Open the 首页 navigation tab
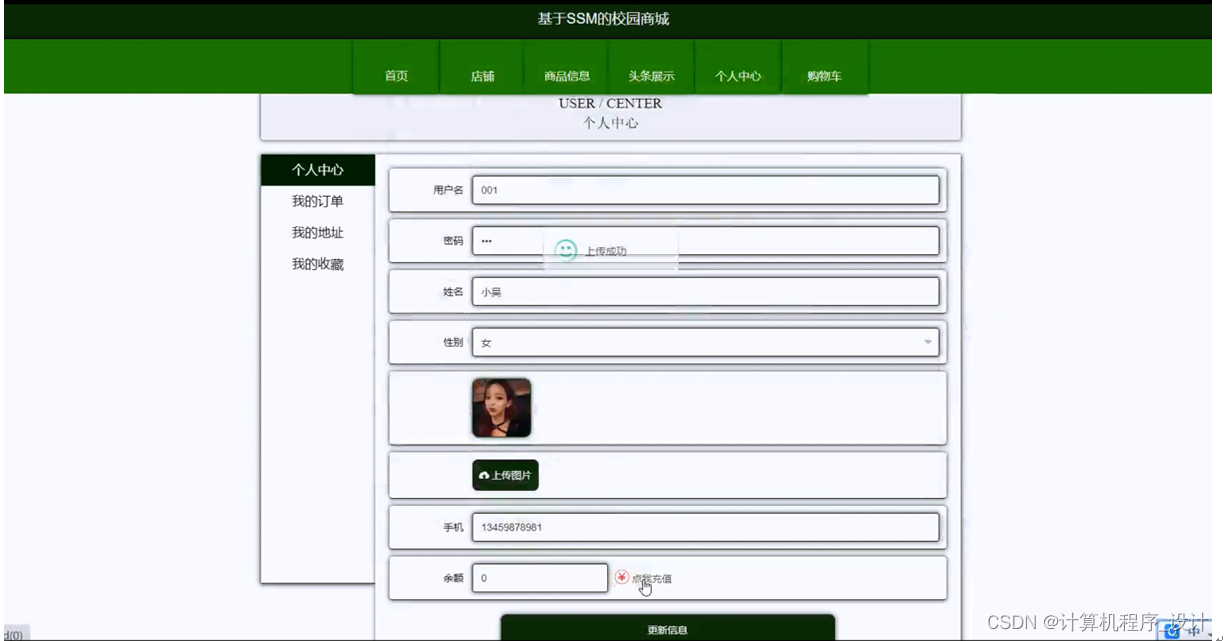This screenshot has width=1224, height=641. point(396,67)
